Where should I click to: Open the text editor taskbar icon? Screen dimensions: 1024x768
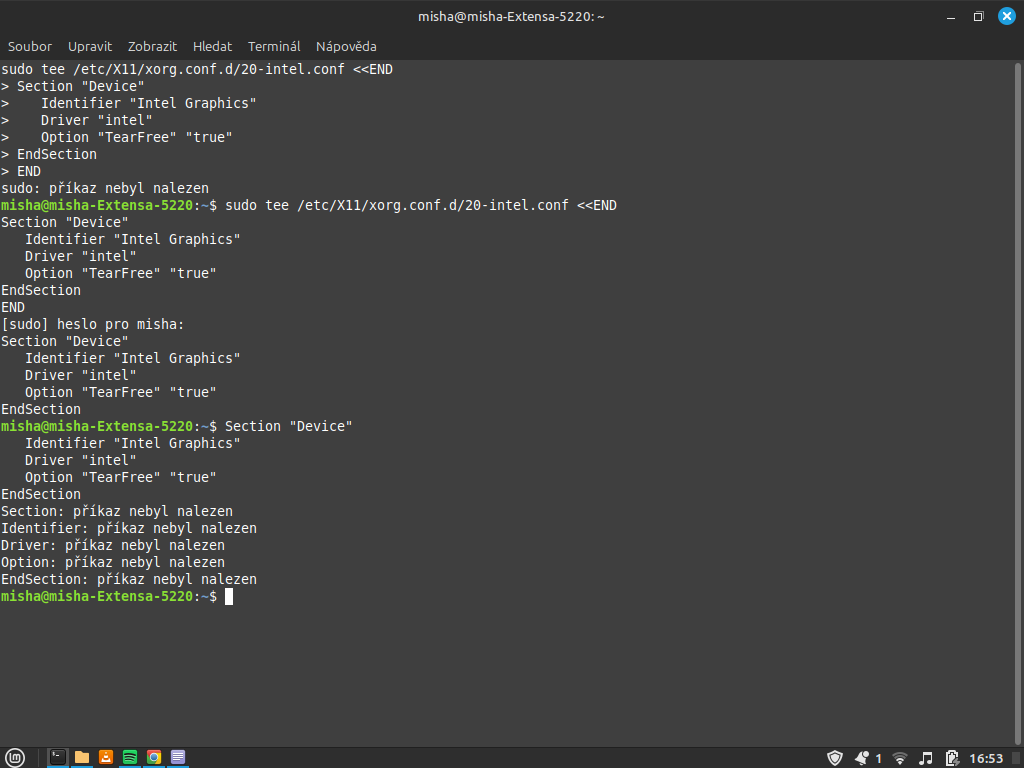pyautogui.click(x=178, y=757)
